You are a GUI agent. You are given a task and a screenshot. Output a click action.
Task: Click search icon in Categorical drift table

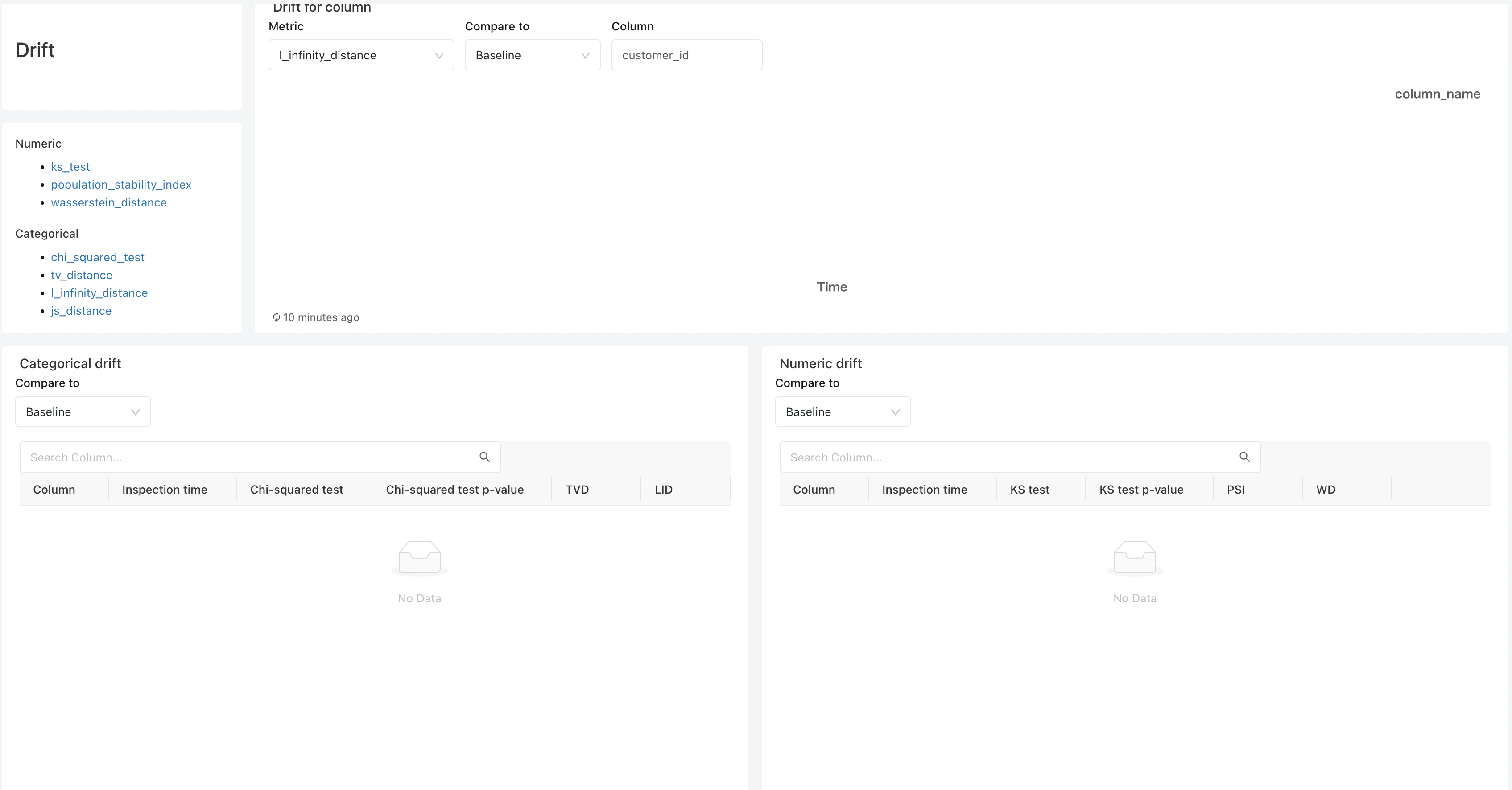coord(484,457)
